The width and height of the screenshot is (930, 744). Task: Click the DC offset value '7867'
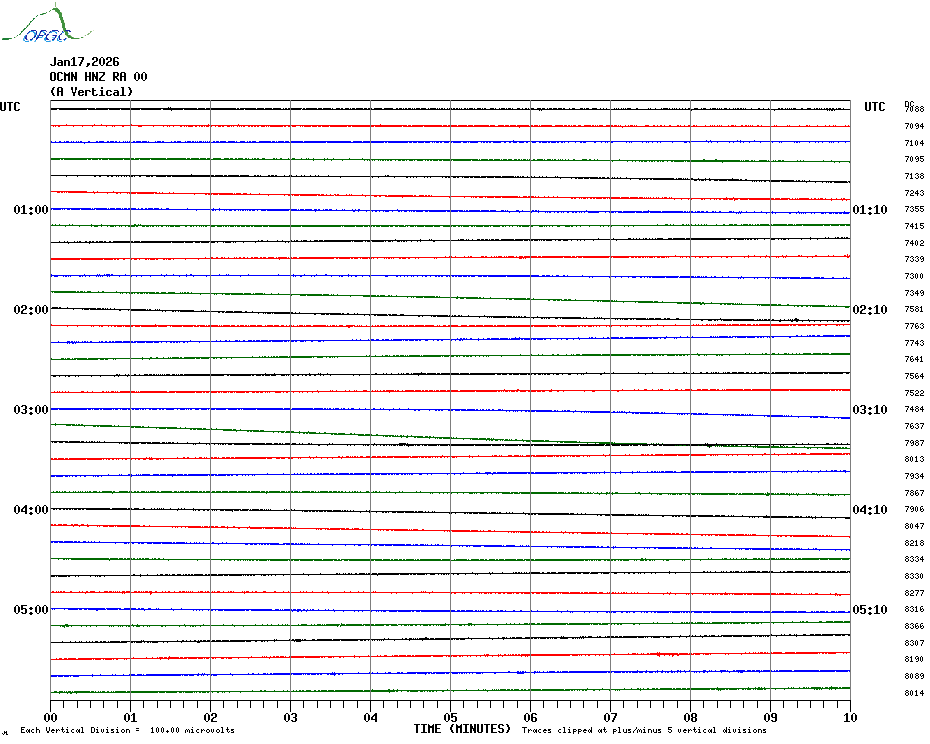(914, 493)
